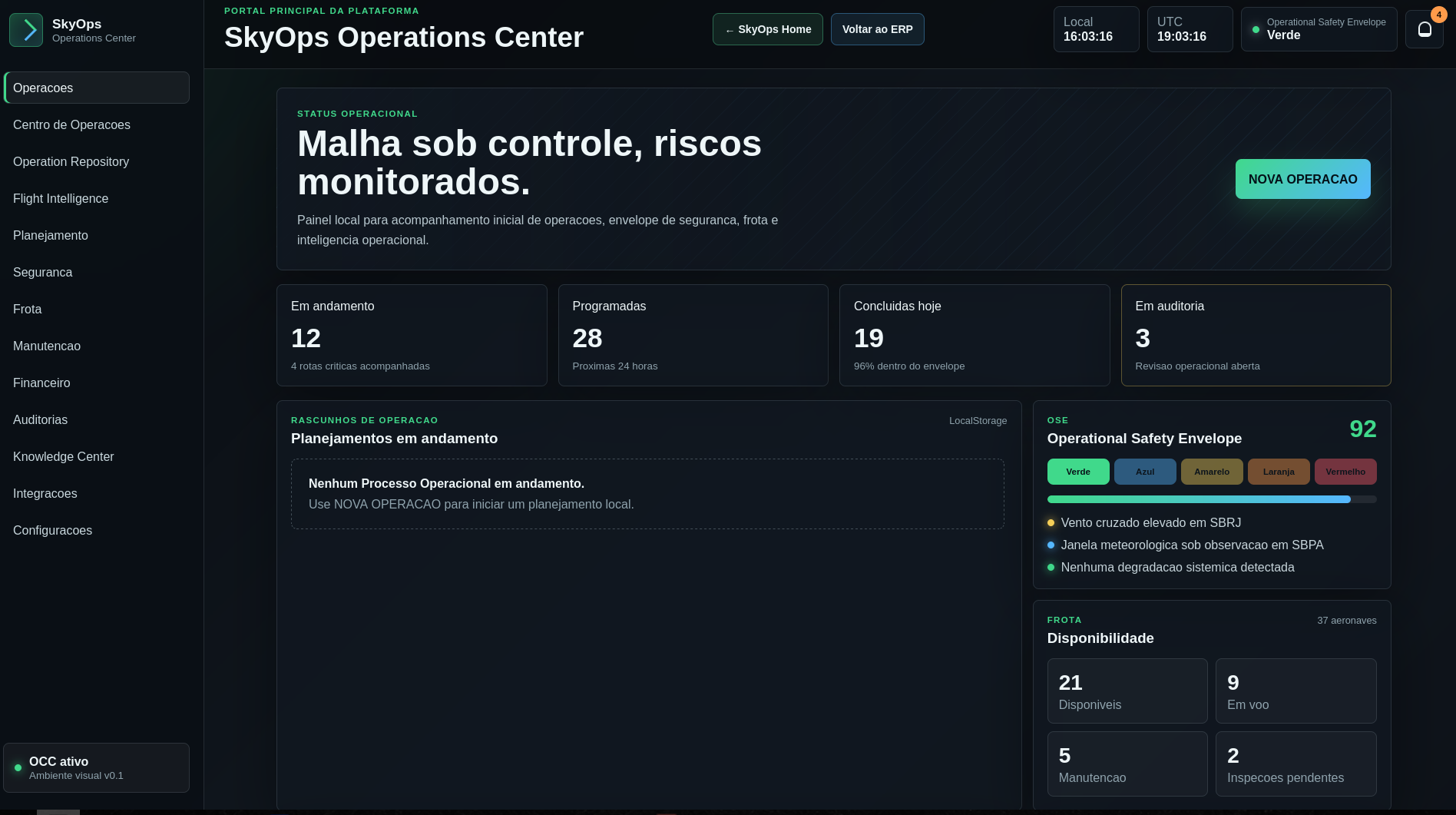Click the SkyOps logo icon
The height and width of the screenshot is (815, 1456).
click(26, 30)
